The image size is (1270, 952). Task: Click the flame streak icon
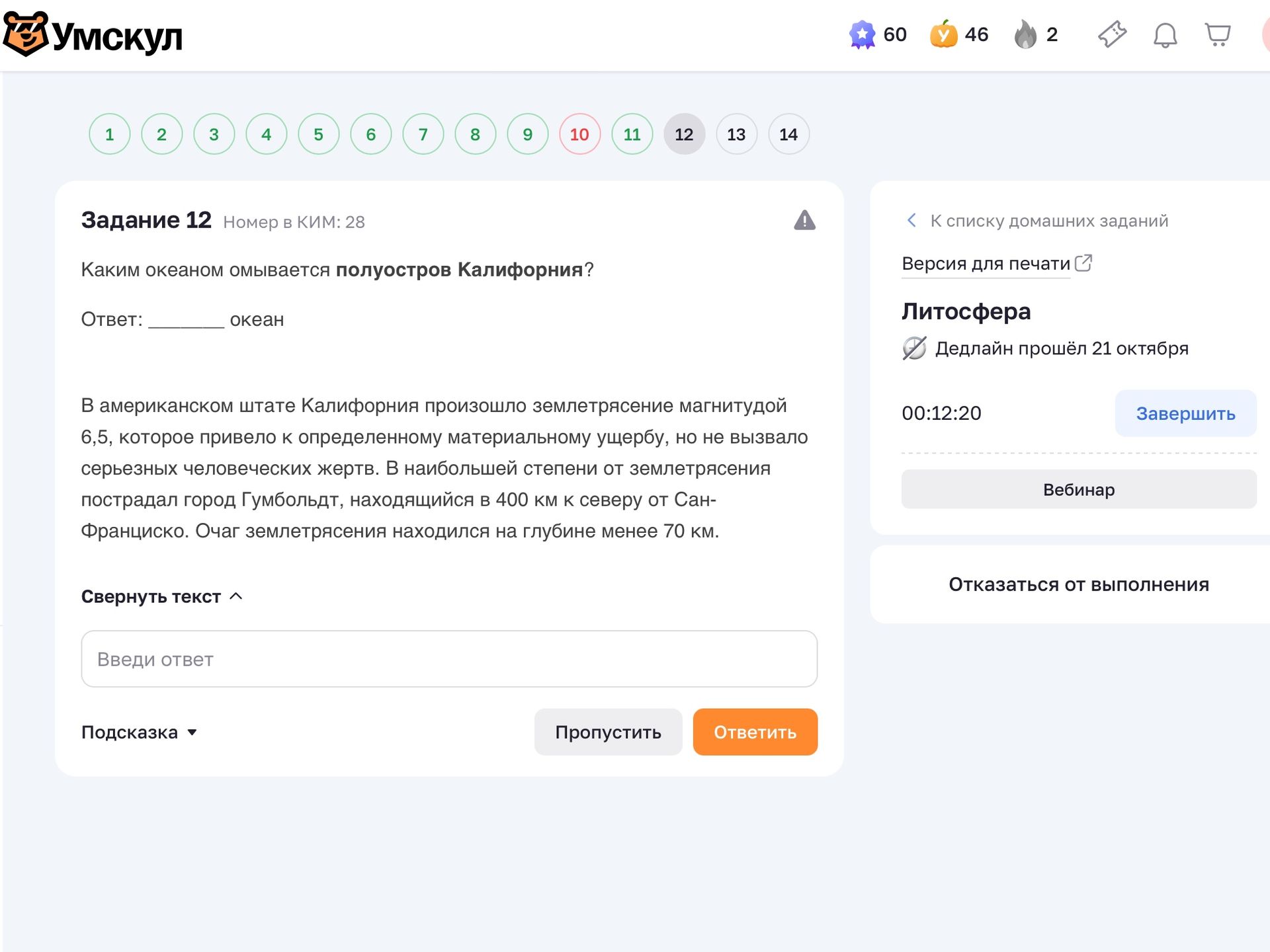pos(1025,34)
